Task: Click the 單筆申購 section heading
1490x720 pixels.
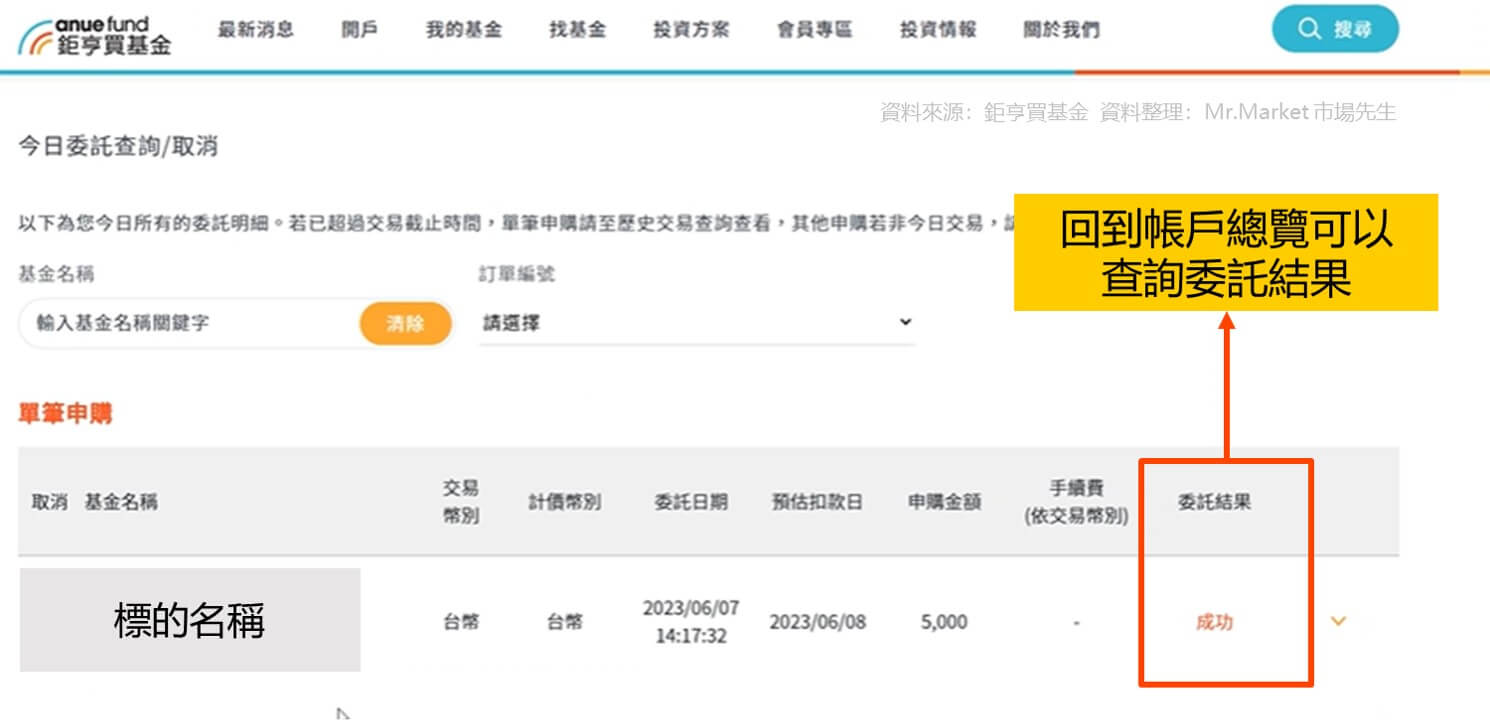Action: click(65, 415)
